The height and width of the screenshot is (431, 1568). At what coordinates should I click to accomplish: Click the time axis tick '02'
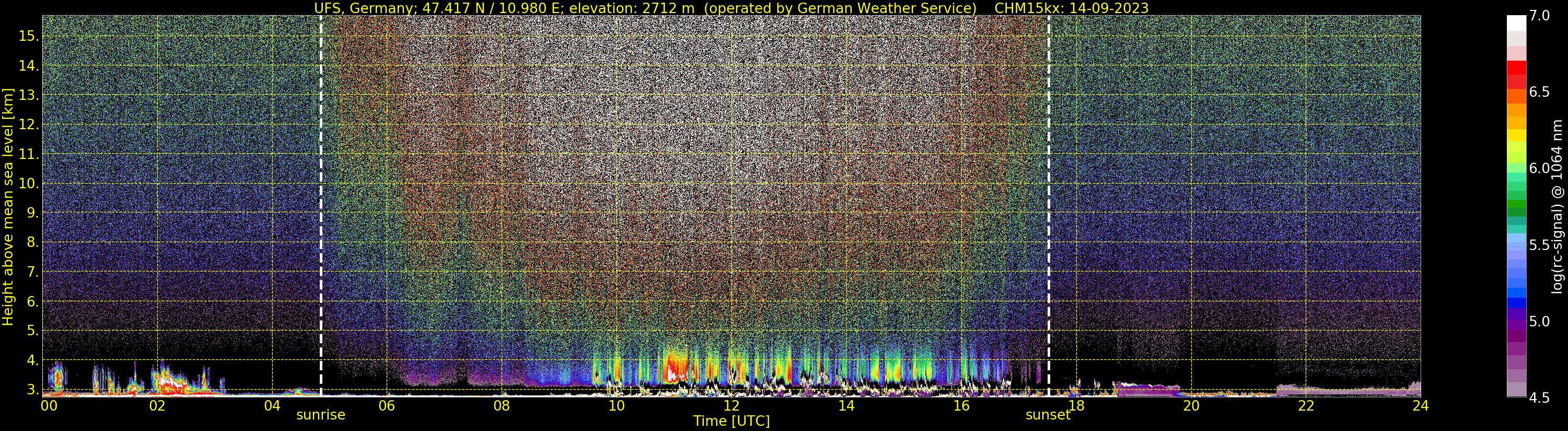pos(157,405)
